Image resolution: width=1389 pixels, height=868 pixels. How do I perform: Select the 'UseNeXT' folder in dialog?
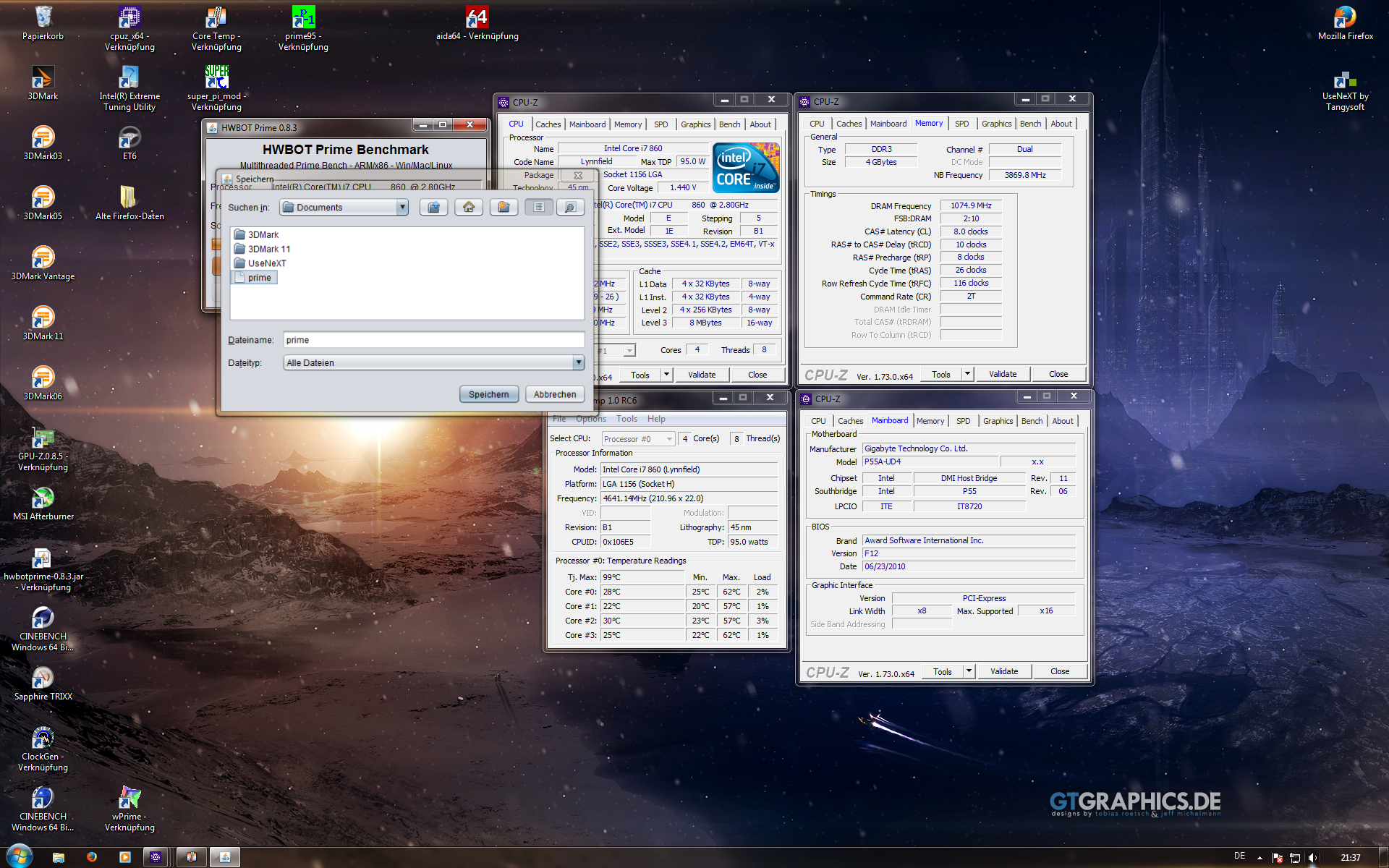click(x=260, y=263)
